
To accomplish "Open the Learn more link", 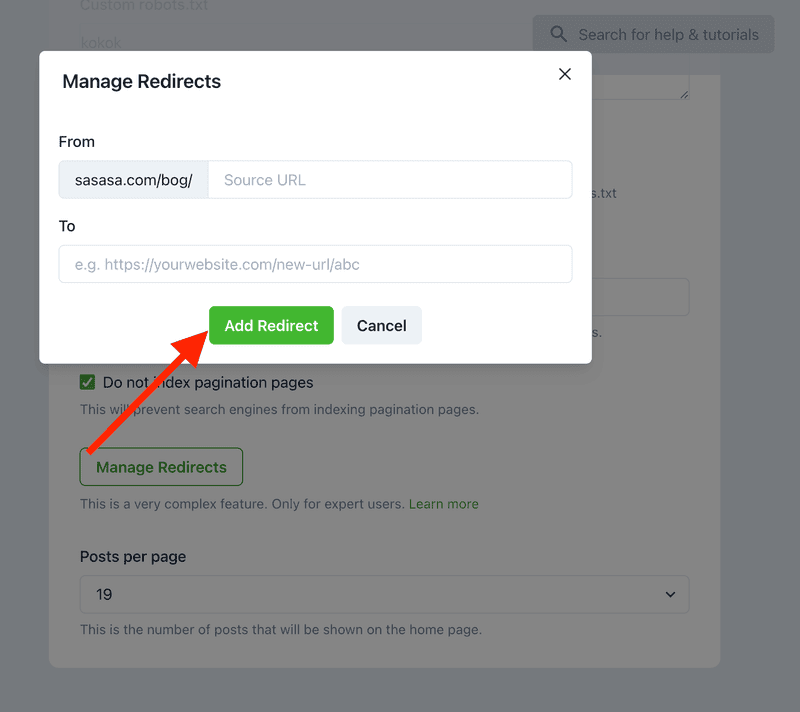I will (443, 504).
